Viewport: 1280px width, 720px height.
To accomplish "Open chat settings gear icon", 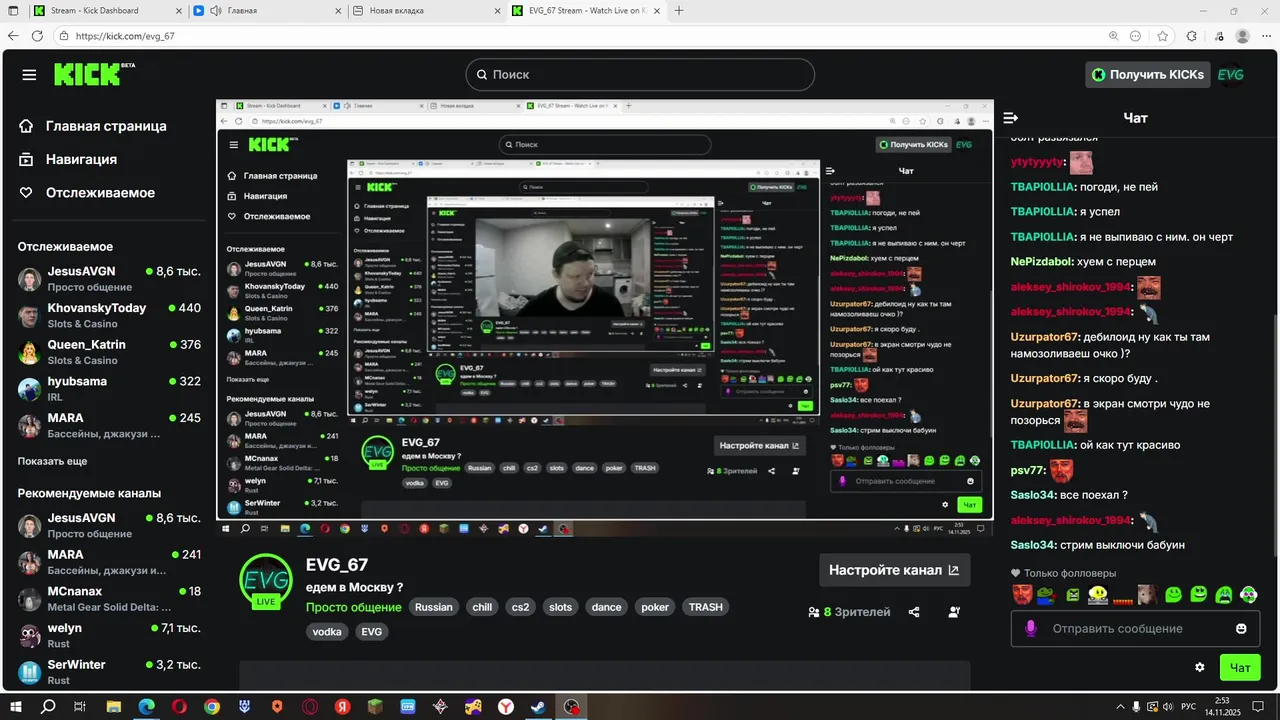I will (x=1200, y=667).
